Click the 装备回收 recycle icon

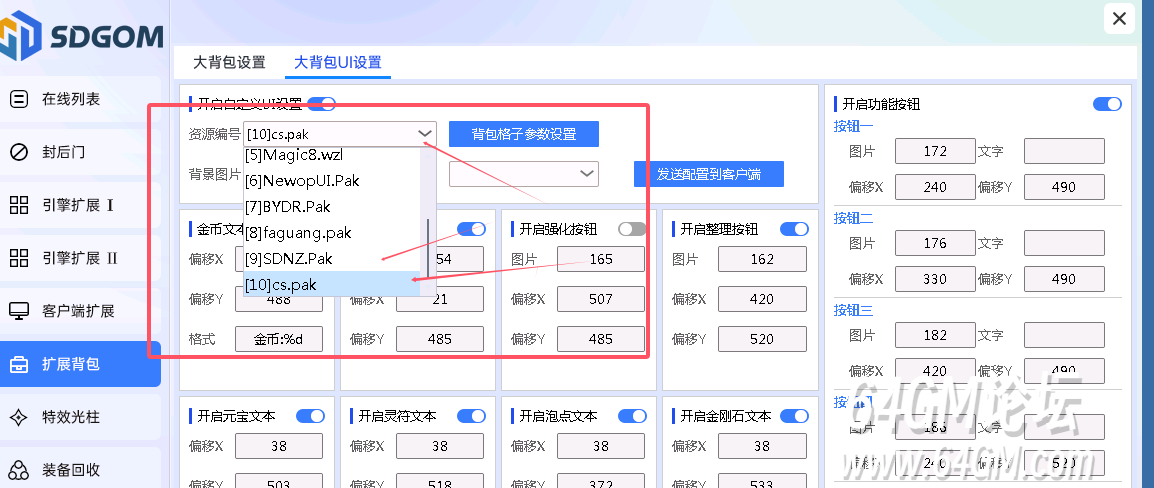(x=19, y=469)
